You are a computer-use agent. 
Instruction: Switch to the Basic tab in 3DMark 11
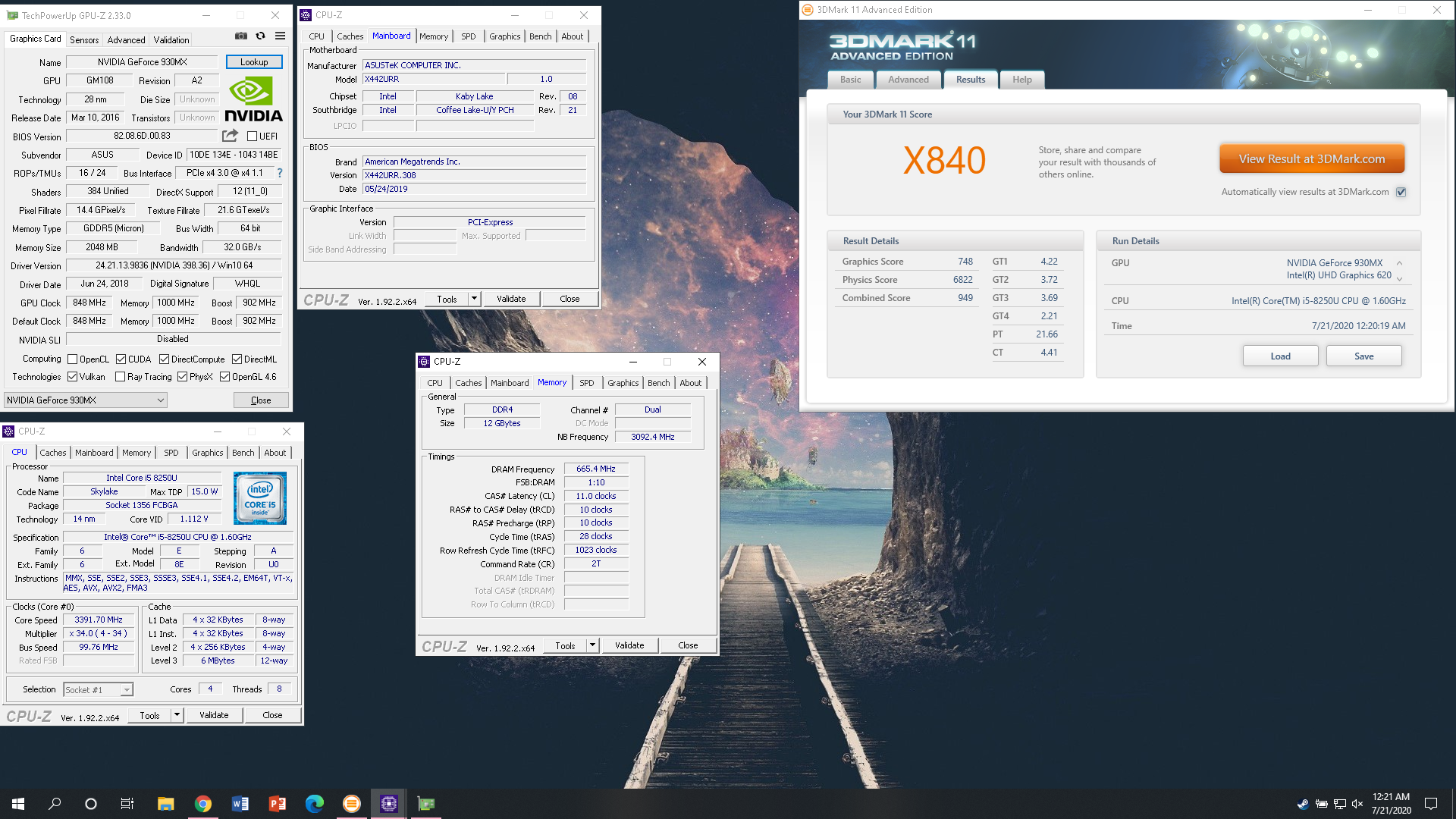851,80
